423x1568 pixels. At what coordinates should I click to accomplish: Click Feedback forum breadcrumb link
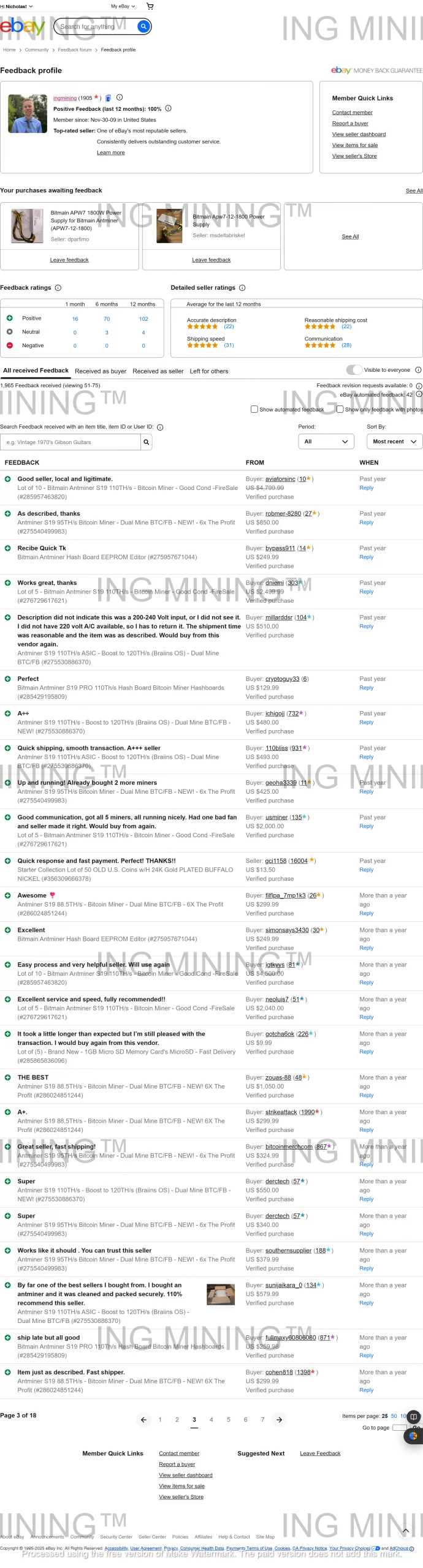[75, 50]
